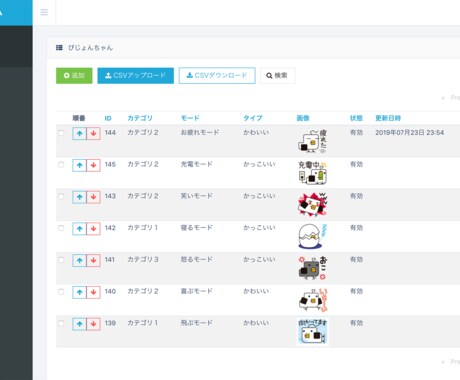This screenshot has height=380, width=460.
Task: Click the 怒るモード cell in row 141
Action: point(197,259)
